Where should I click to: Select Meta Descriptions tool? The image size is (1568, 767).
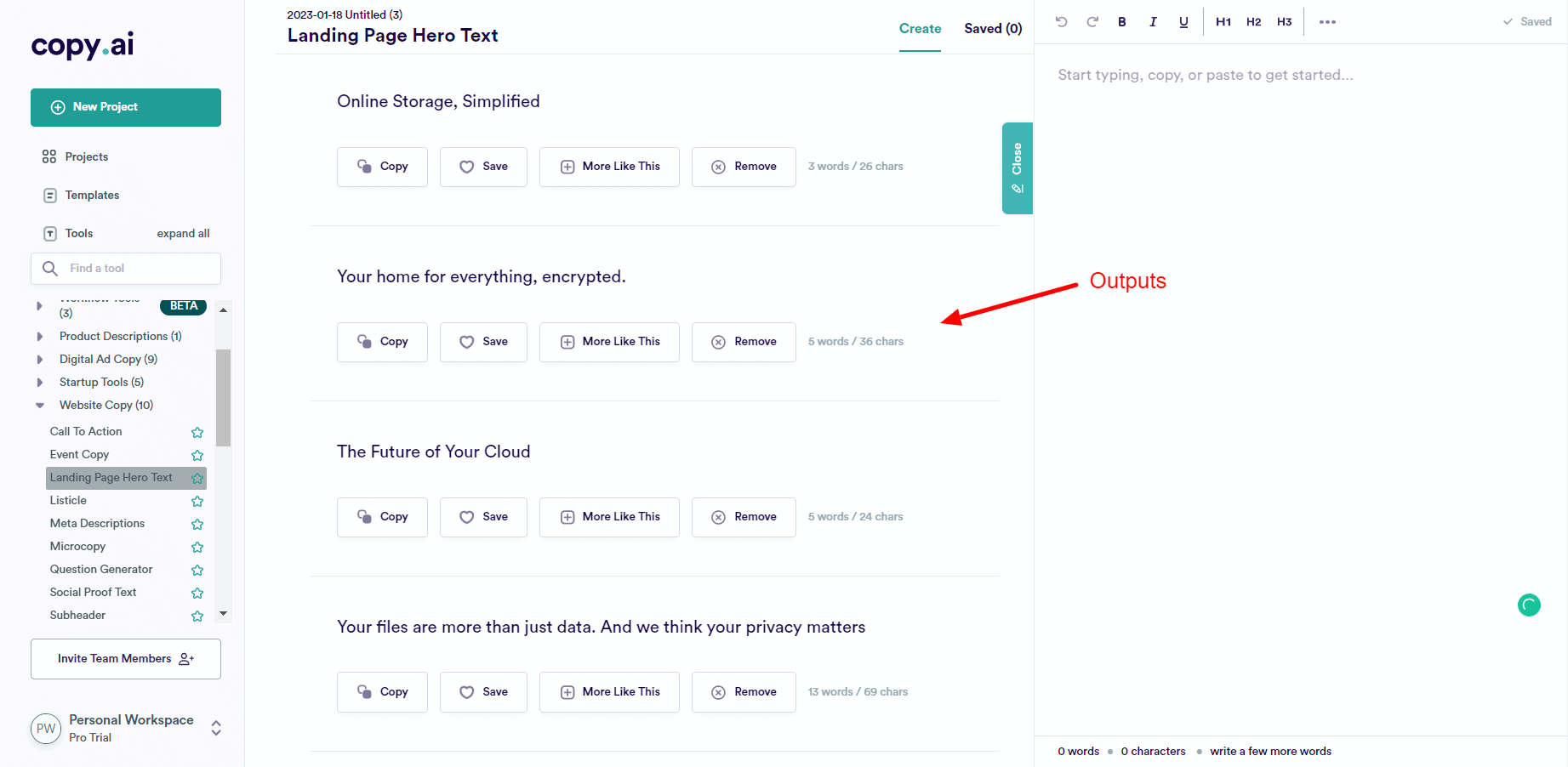[x=97, y=523]
